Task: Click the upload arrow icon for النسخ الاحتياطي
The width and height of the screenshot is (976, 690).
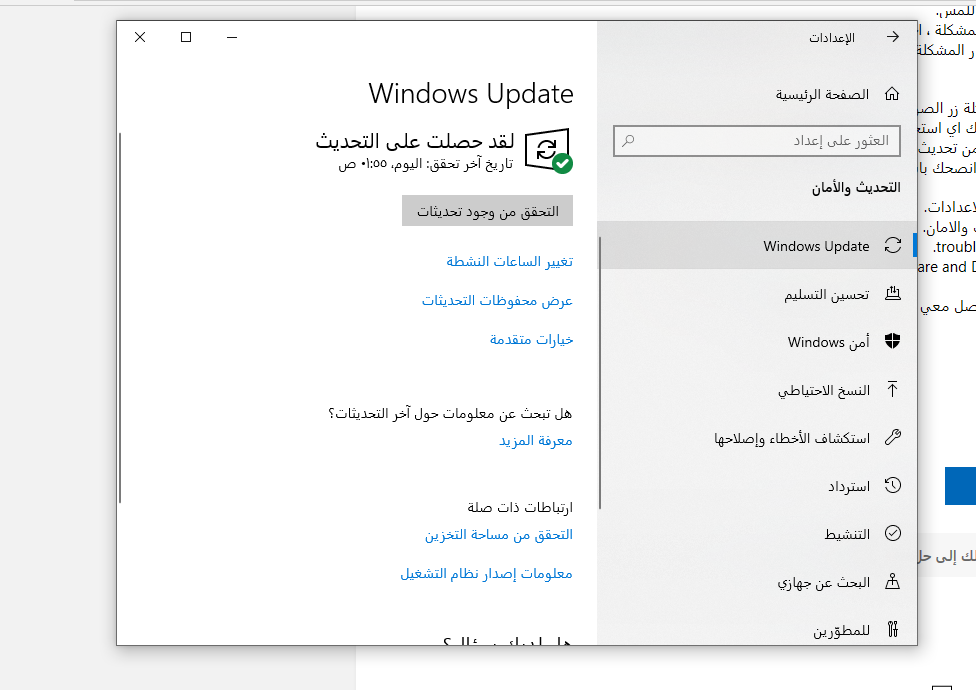Action: [x=892, y=389]
